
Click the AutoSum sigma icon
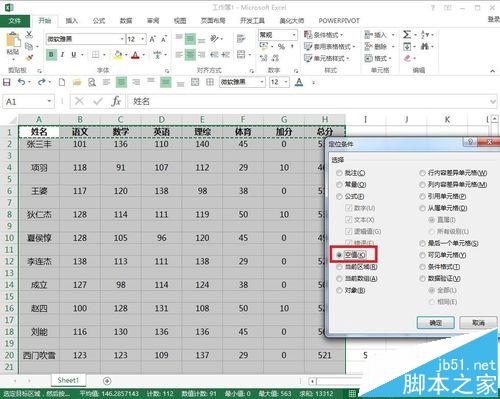tap(407, 34)
